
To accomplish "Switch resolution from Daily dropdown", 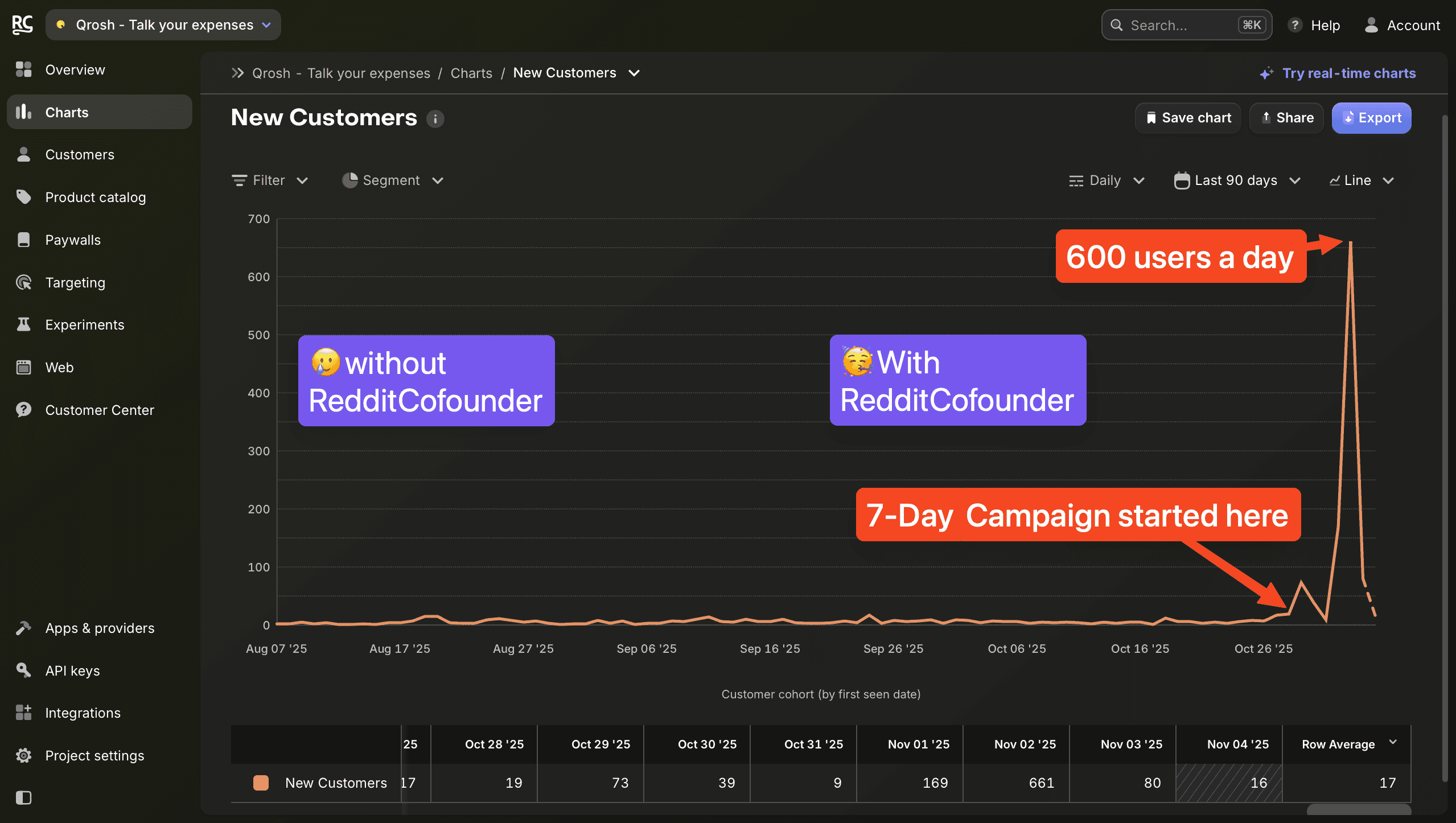I will [1107, 180].
